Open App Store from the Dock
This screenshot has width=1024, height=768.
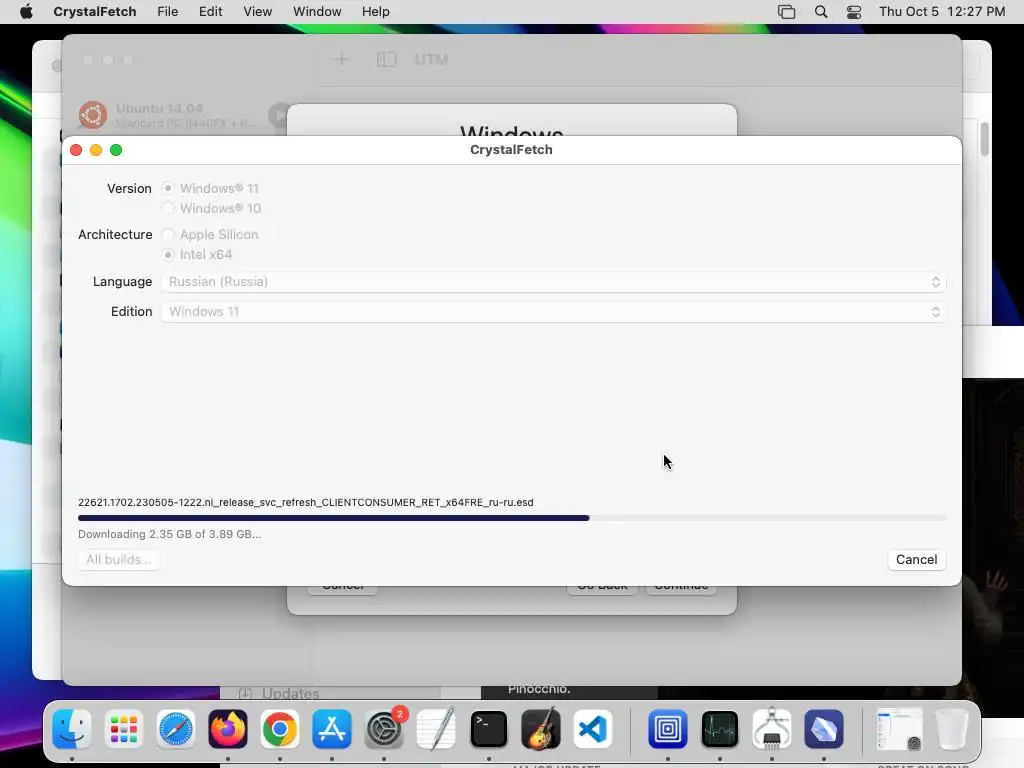click(x=332, y=729)
